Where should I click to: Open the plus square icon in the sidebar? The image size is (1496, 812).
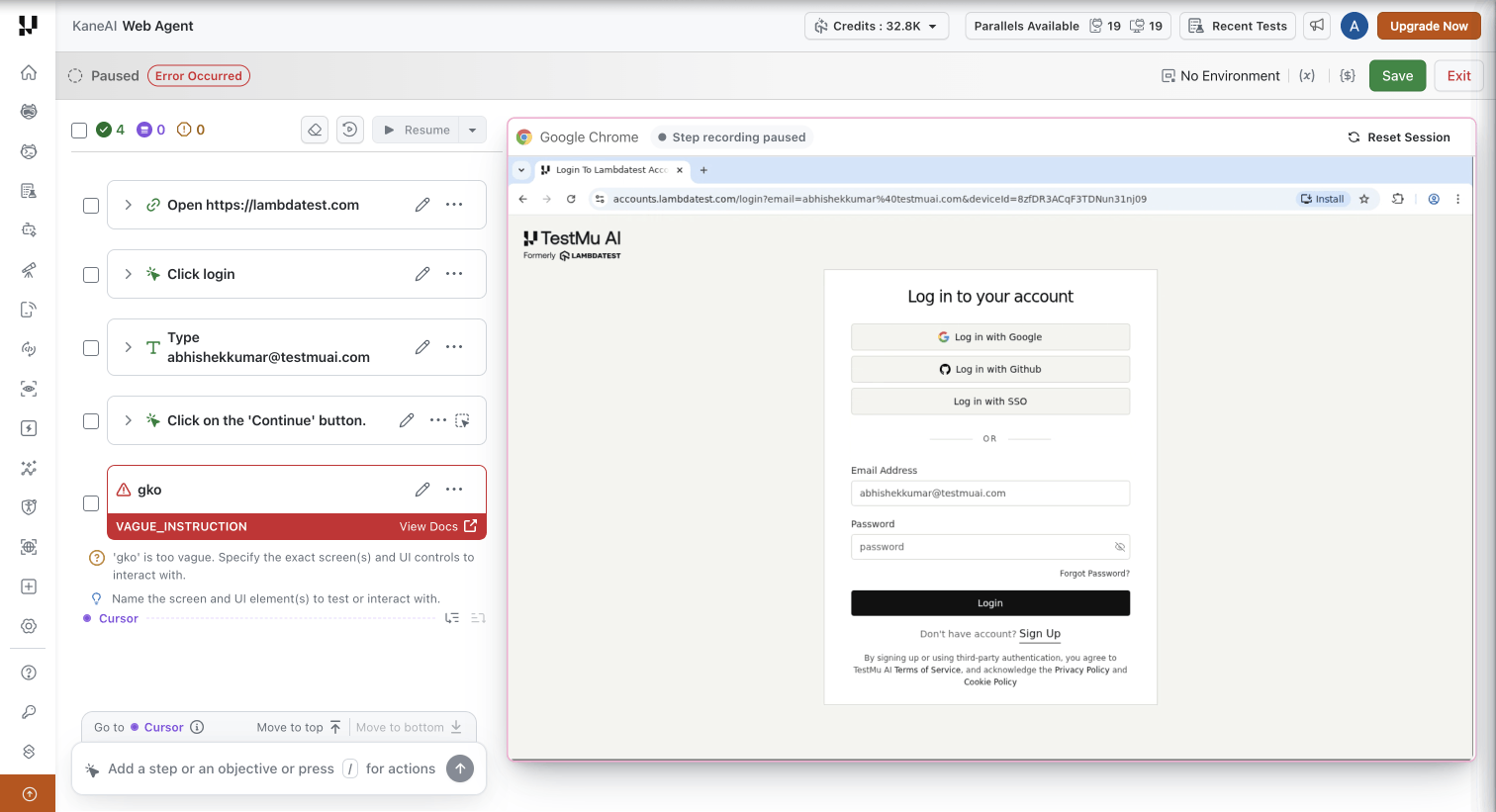[x=29, y=586]
